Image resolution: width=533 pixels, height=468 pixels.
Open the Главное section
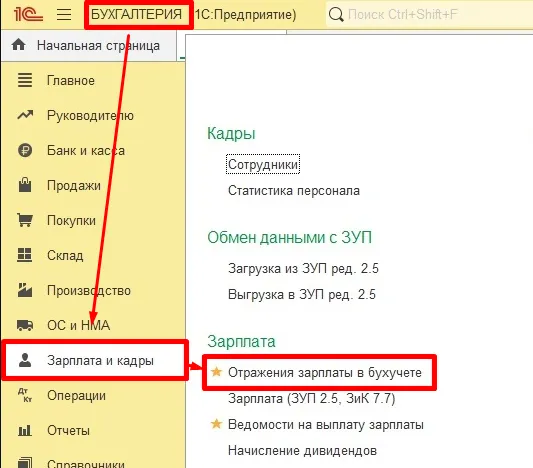tap(71, 81)
